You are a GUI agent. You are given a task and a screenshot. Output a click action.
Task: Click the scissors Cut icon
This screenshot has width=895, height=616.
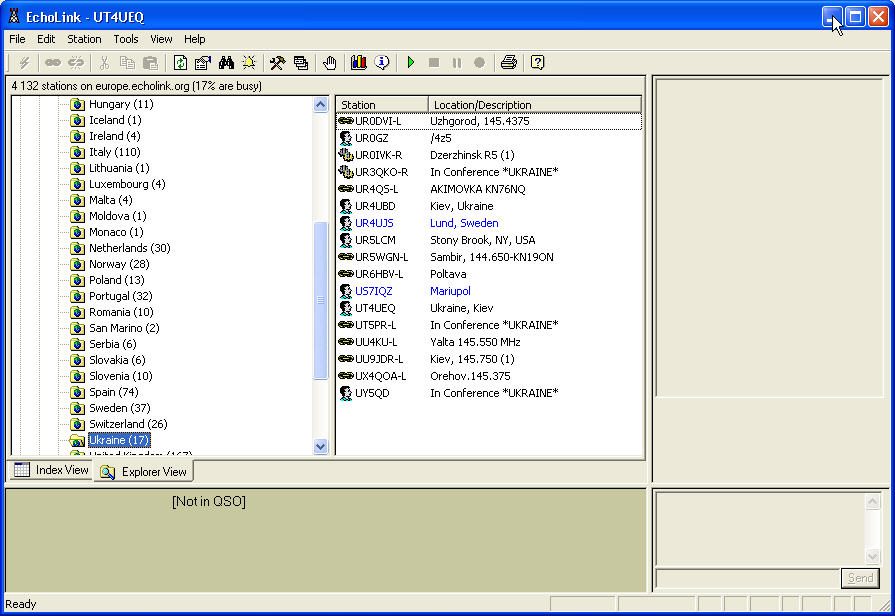click(104, 63)
